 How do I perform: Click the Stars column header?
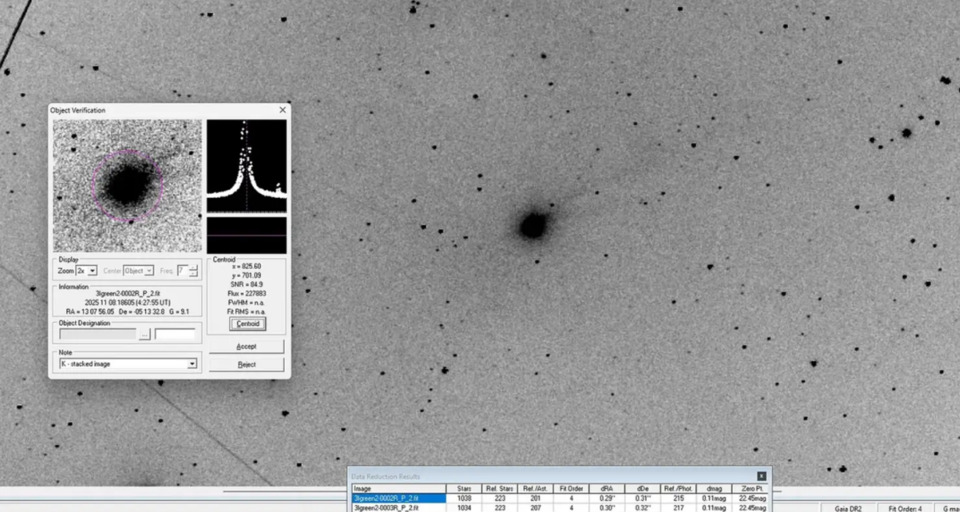tap(464, 488)
